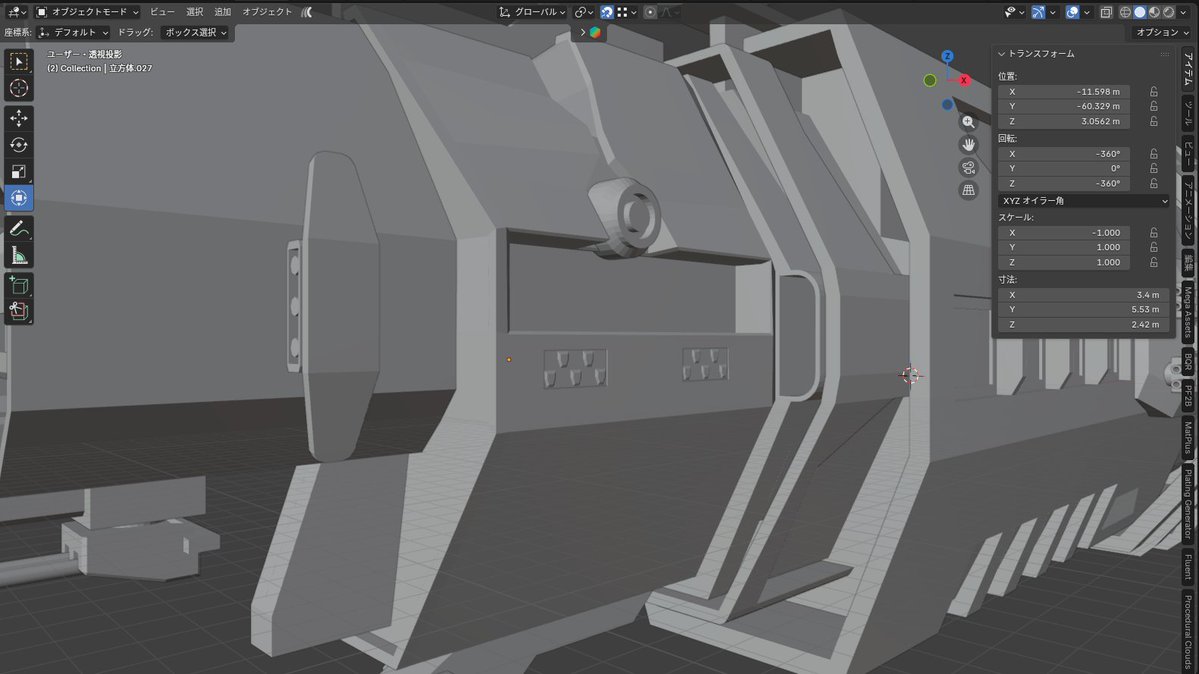Image resolution: width=1199 pixels, height=674 pixels.
Task: Open the オブジェクト menu
Action: click(x=267, y=11)
